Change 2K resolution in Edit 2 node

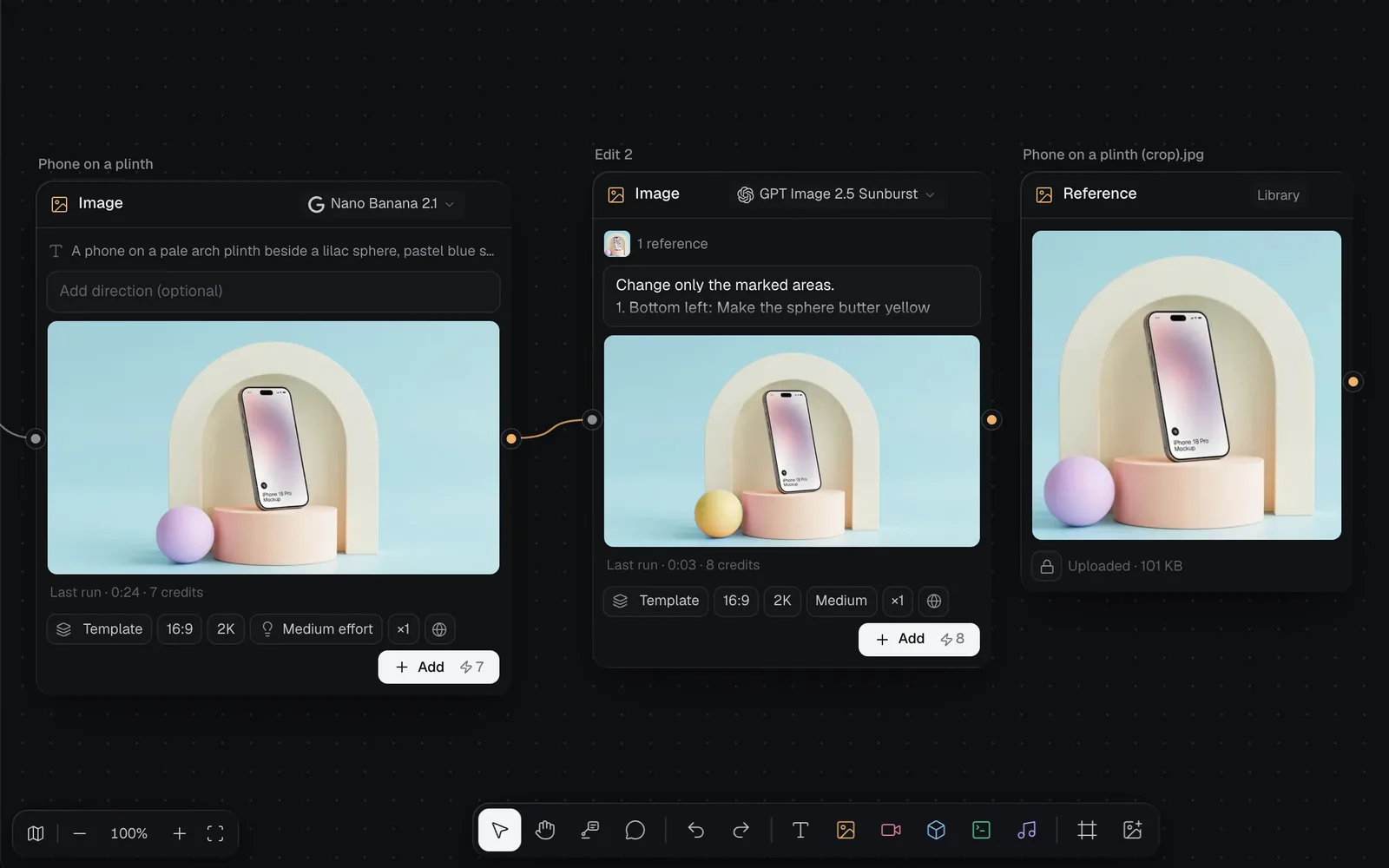click(x=782, y=601)
